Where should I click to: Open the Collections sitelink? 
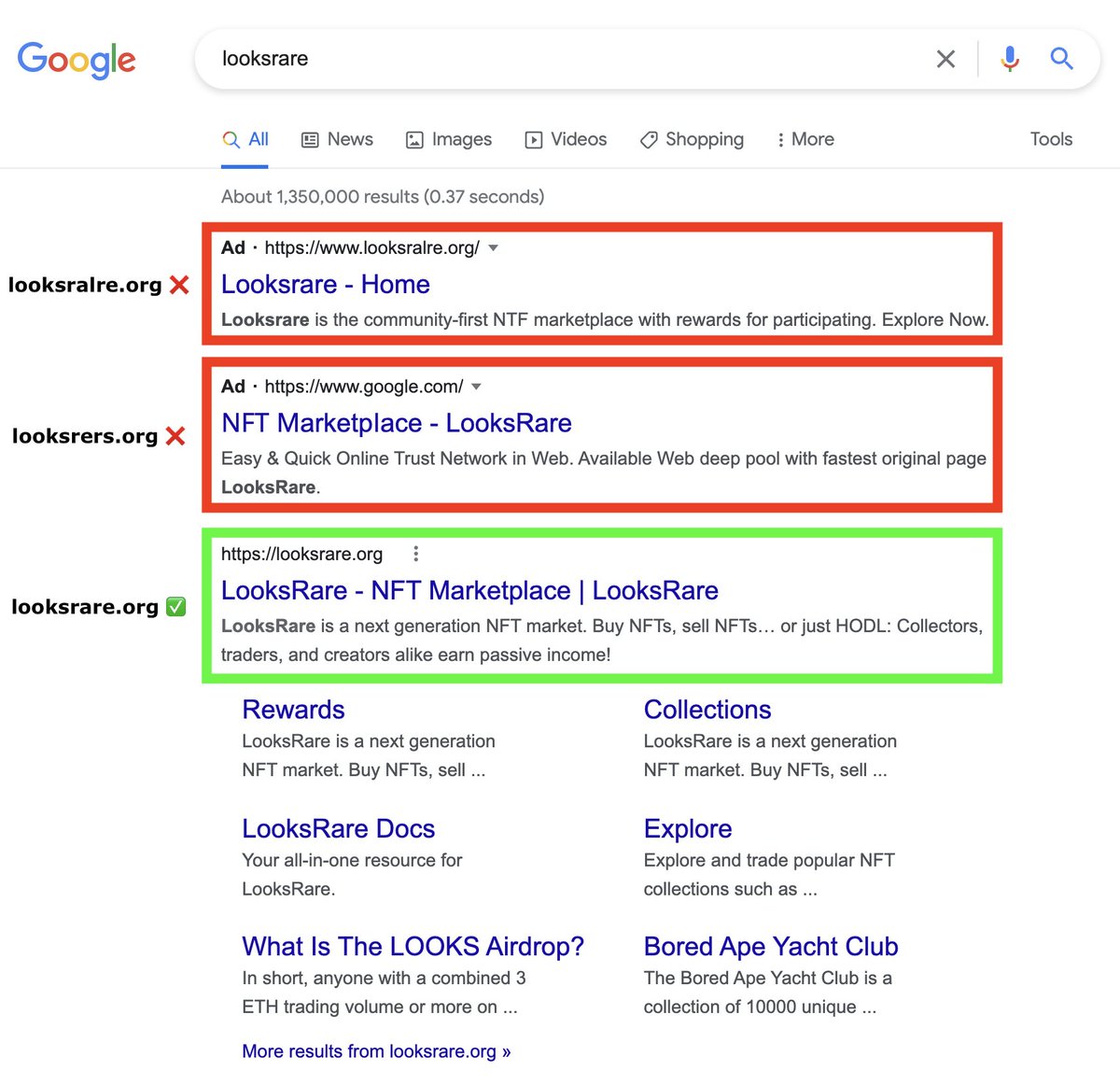(707, 710)
